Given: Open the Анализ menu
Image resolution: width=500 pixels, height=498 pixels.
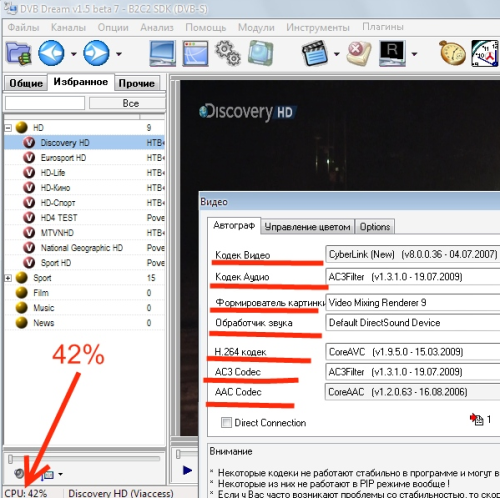Looking at the screenshot, I should [157, 27].
